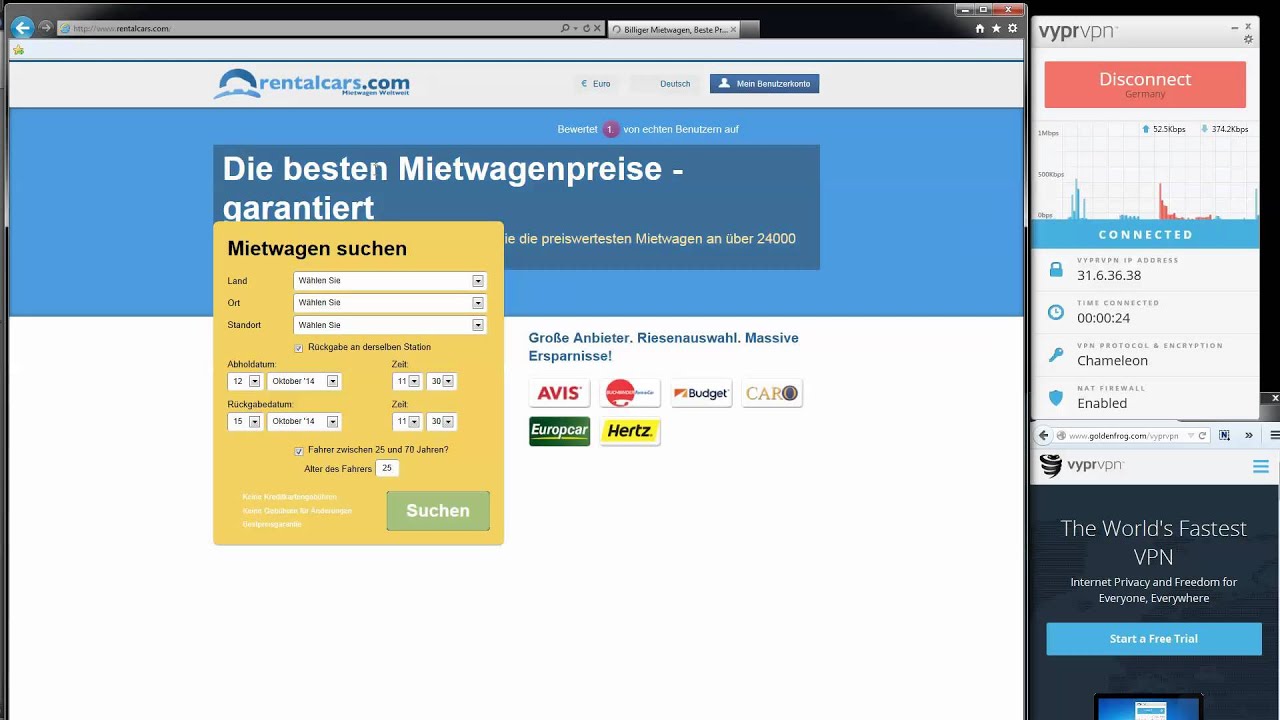This screenshot has height=720, width=1280.
Task: Open Mein Benutzerkonto account button
Action: pos(764,84)
